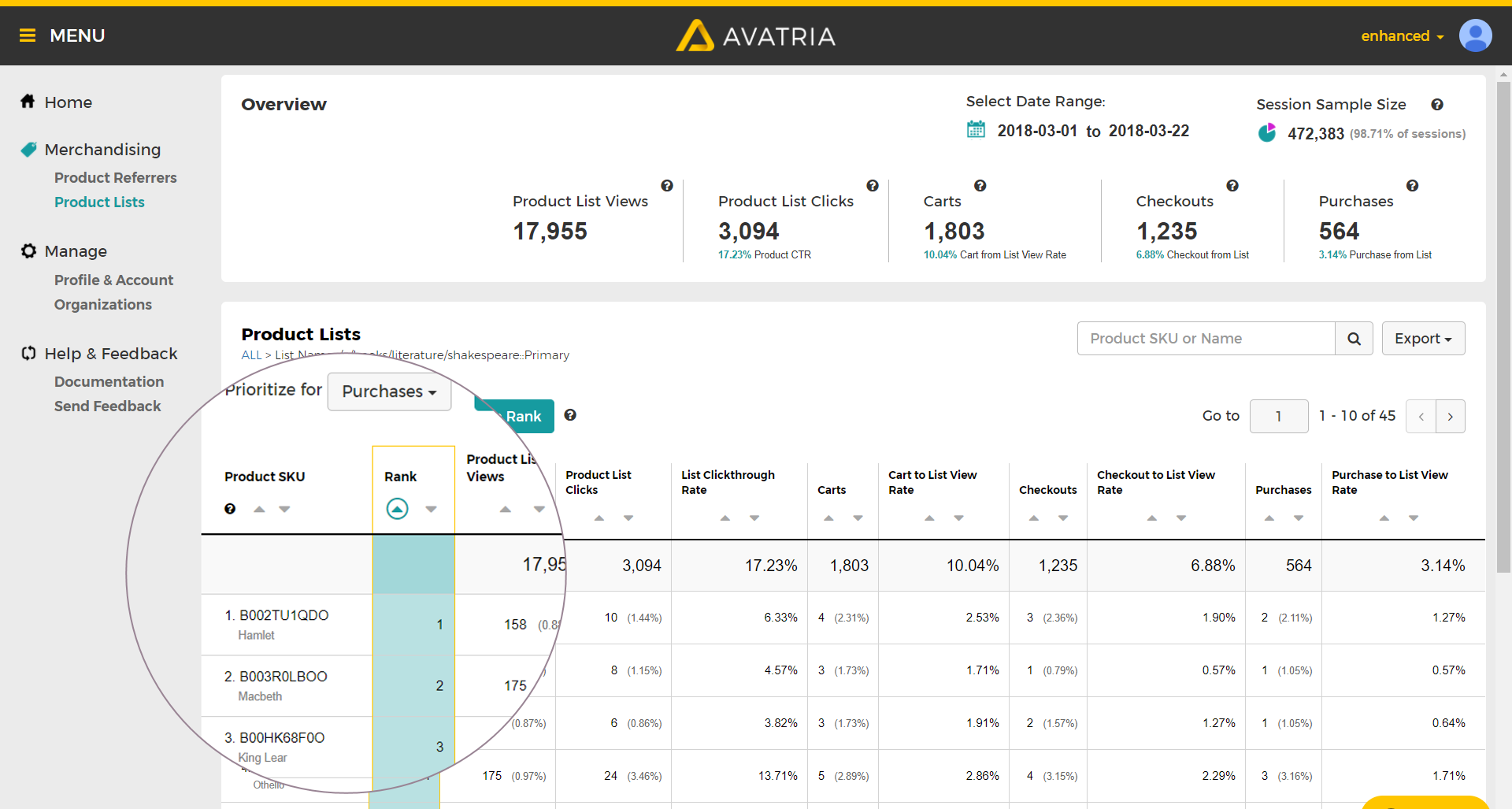Open the enhanced account dropdown
Screen dimensions: 1512x809
tap(1403, 36)
